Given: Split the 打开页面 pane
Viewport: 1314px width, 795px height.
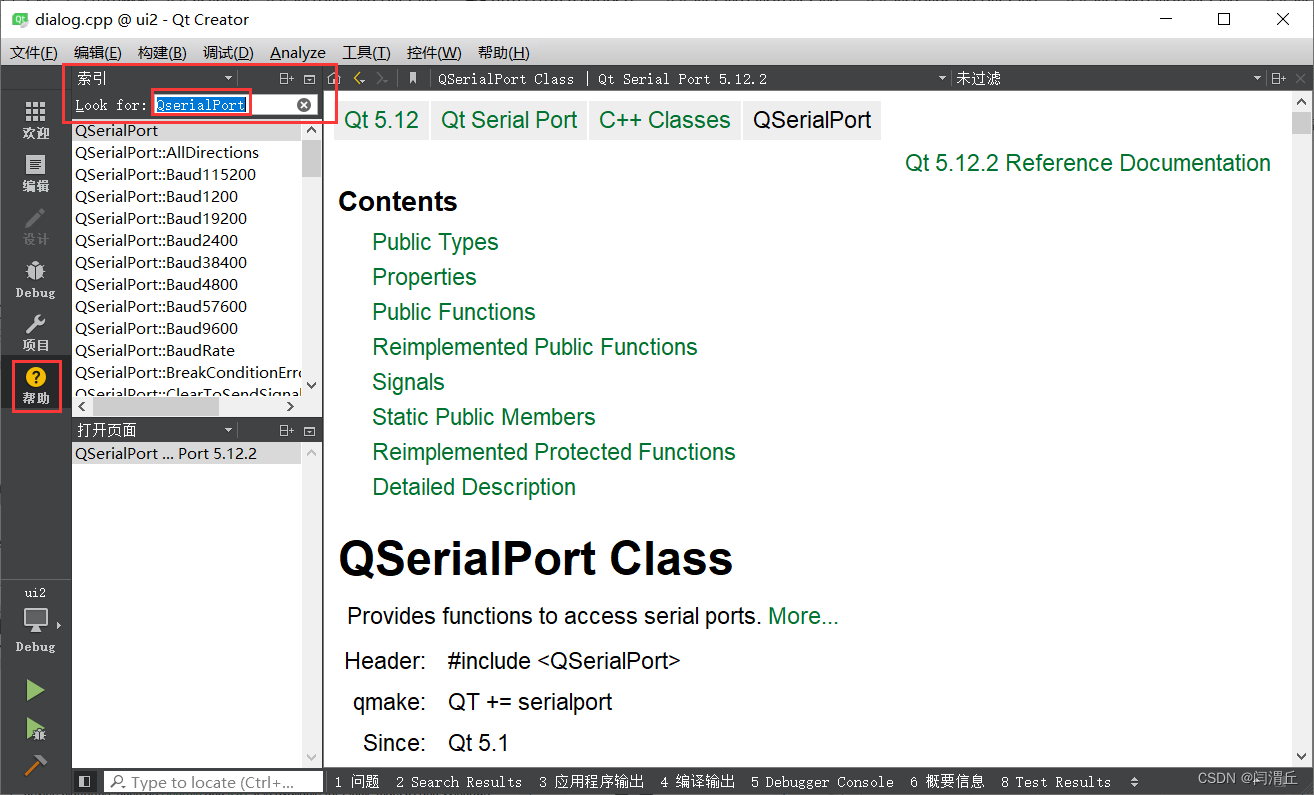Looking at the screenshot, I should click(x=286, y=430).
